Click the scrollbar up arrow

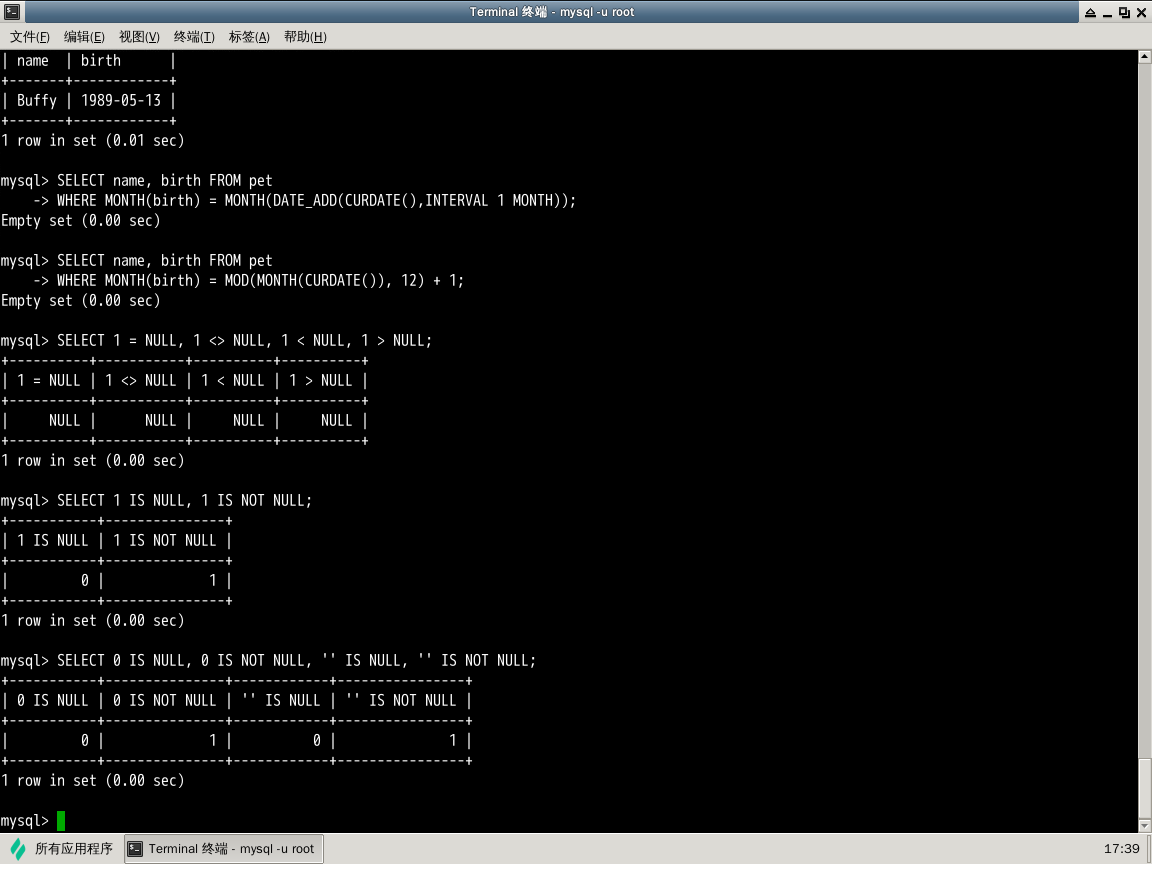[1145, 57]
